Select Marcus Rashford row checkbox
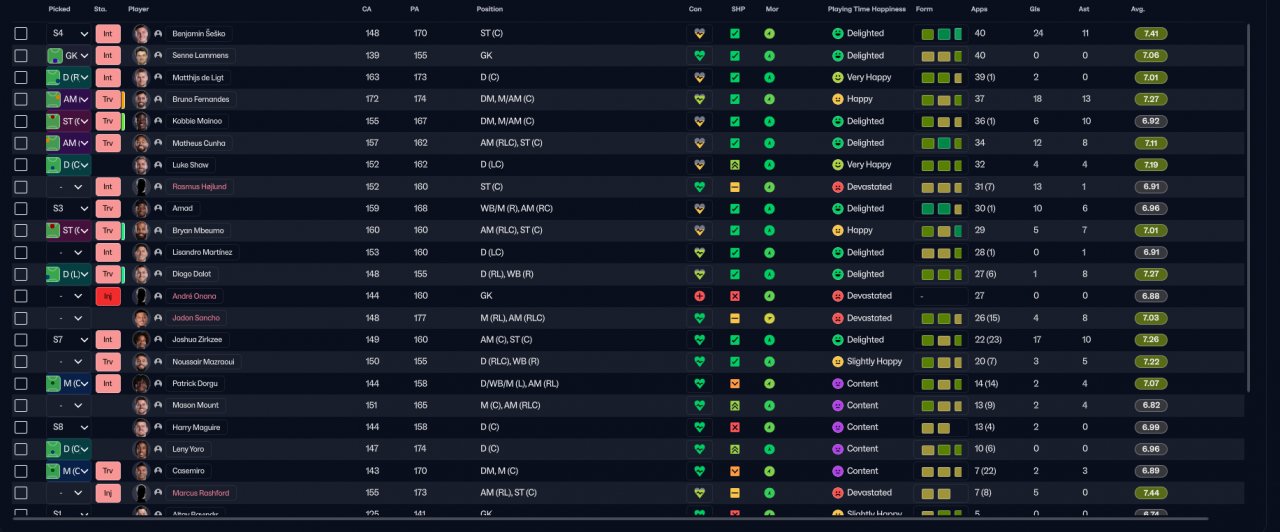Screen dimensions: 1280x532 (21, 493)
